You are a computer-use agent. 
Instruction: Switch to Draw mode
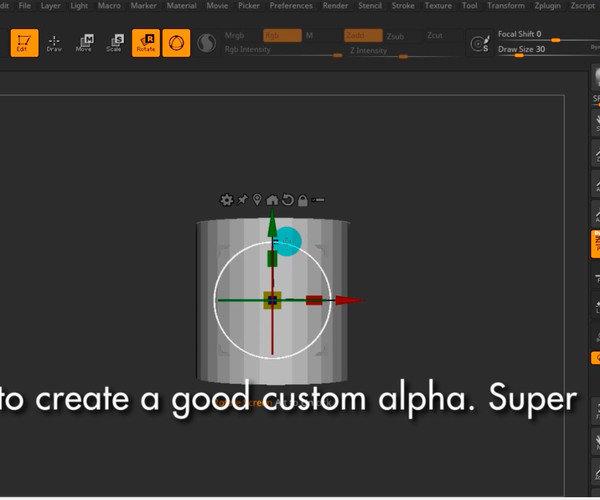coord(54,43)
